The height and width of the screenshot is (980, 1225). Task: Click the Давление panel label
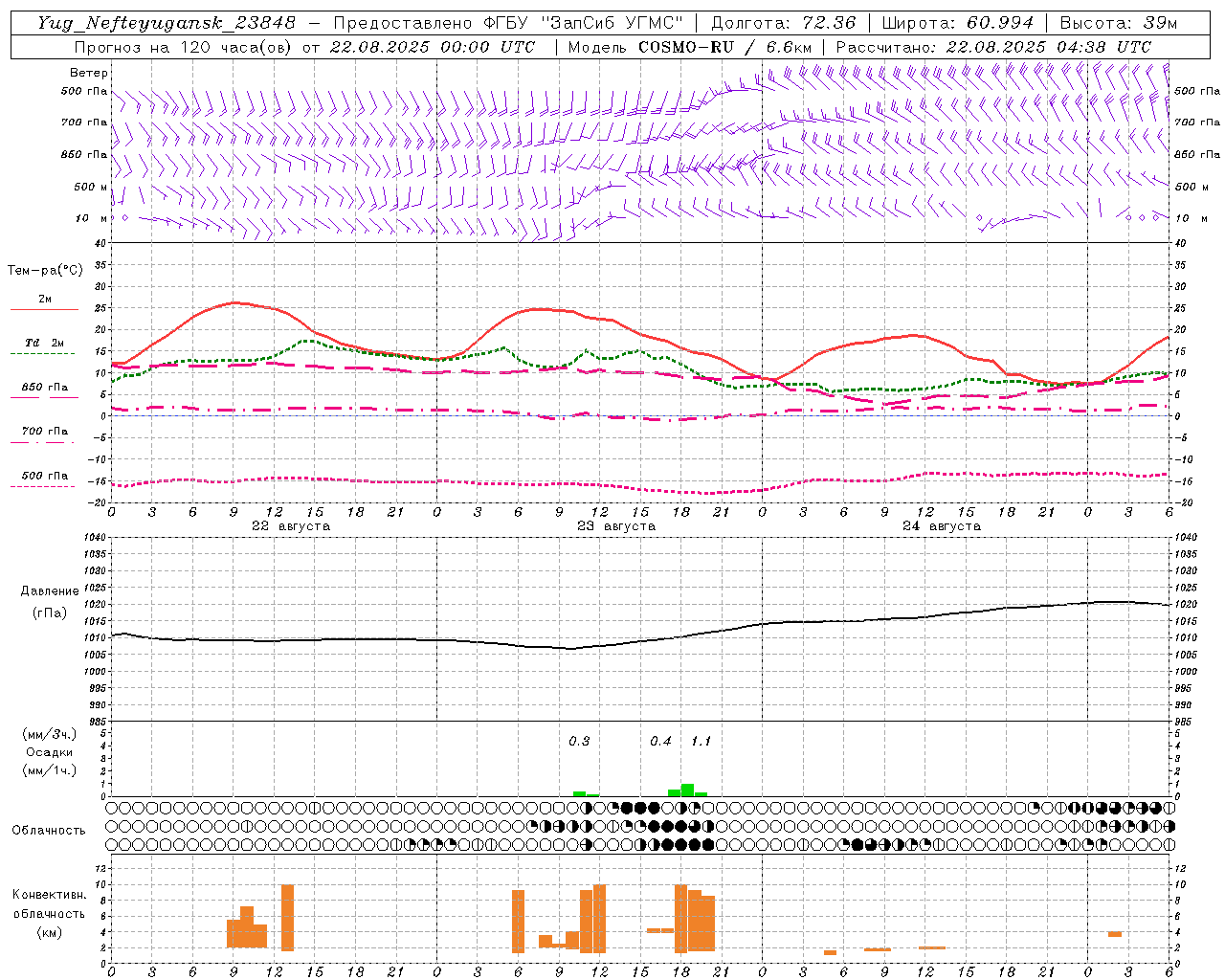(x=50, y=591)
